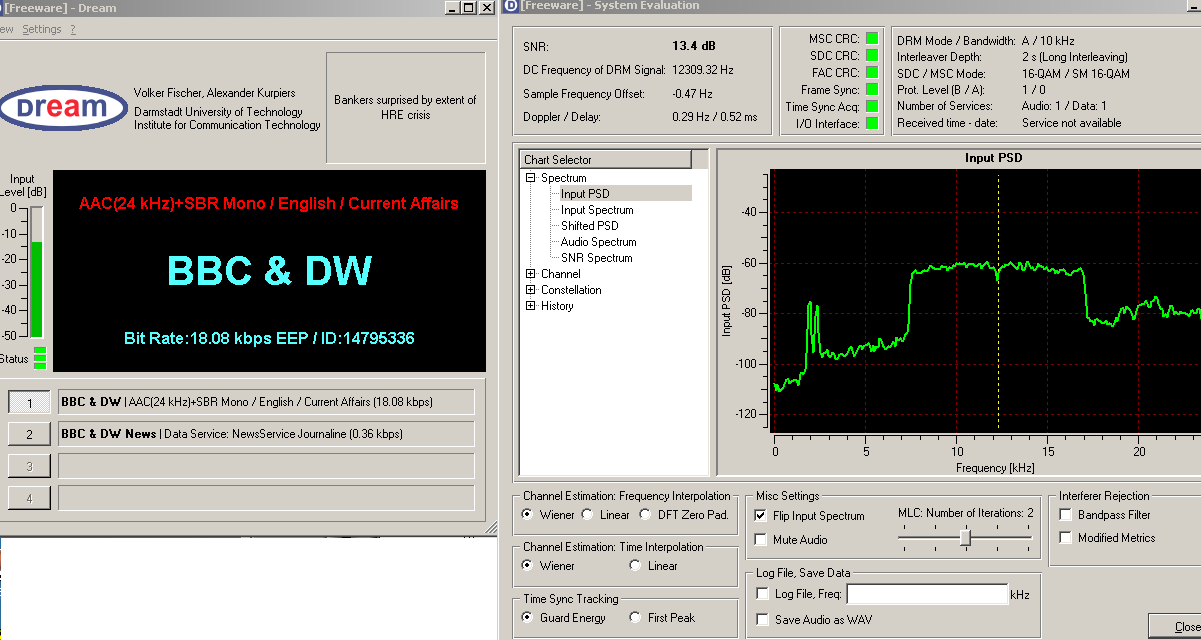Click the Chart Selector header
The height and width of the screenshot is (640, 1201).
606,160
